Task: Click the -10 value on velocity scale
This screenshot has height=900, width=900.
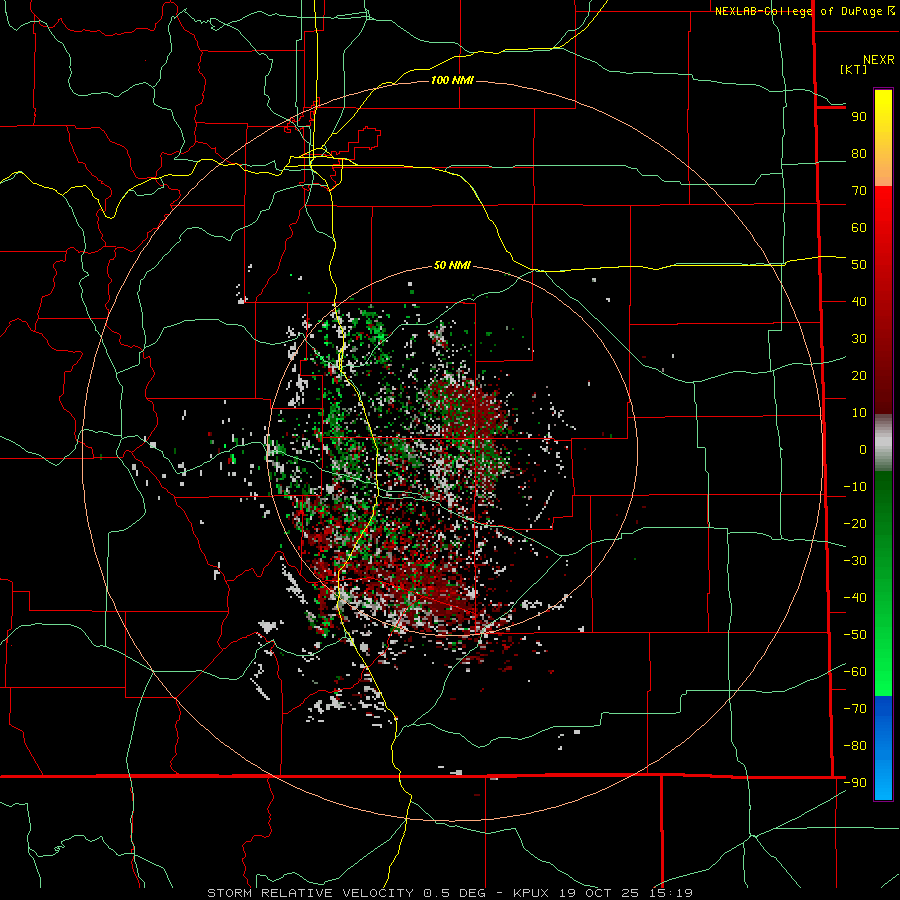Action: click(x=855, y=487)
